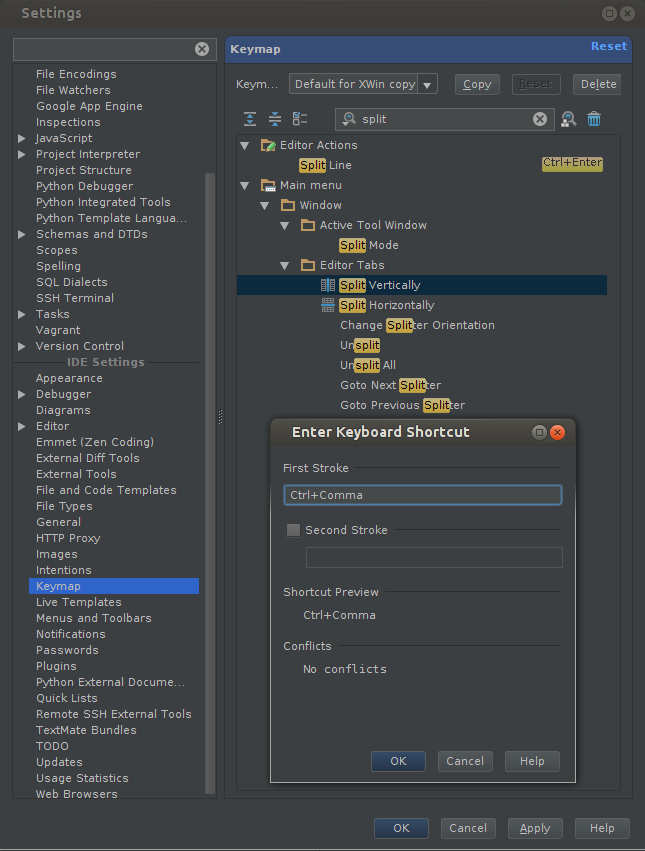The height and width of the screenshot is (851, 645).
Task: Click OK in the Enter Keyboard Shortcut dialog
Action: 399,761
